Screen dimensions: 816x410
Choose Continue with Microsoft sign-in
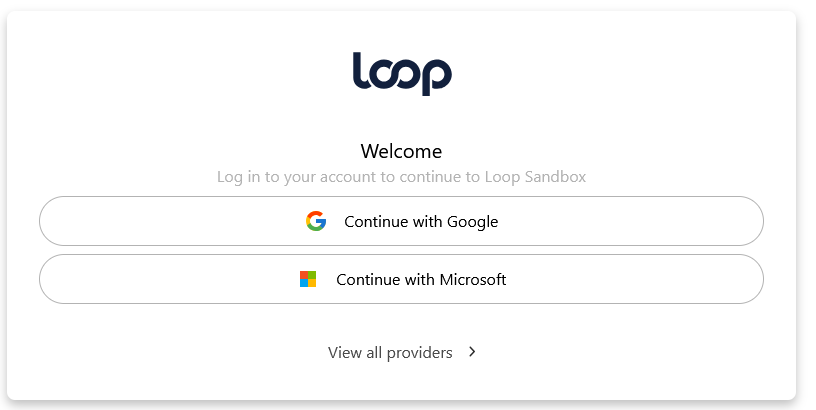tap(401, 279)
